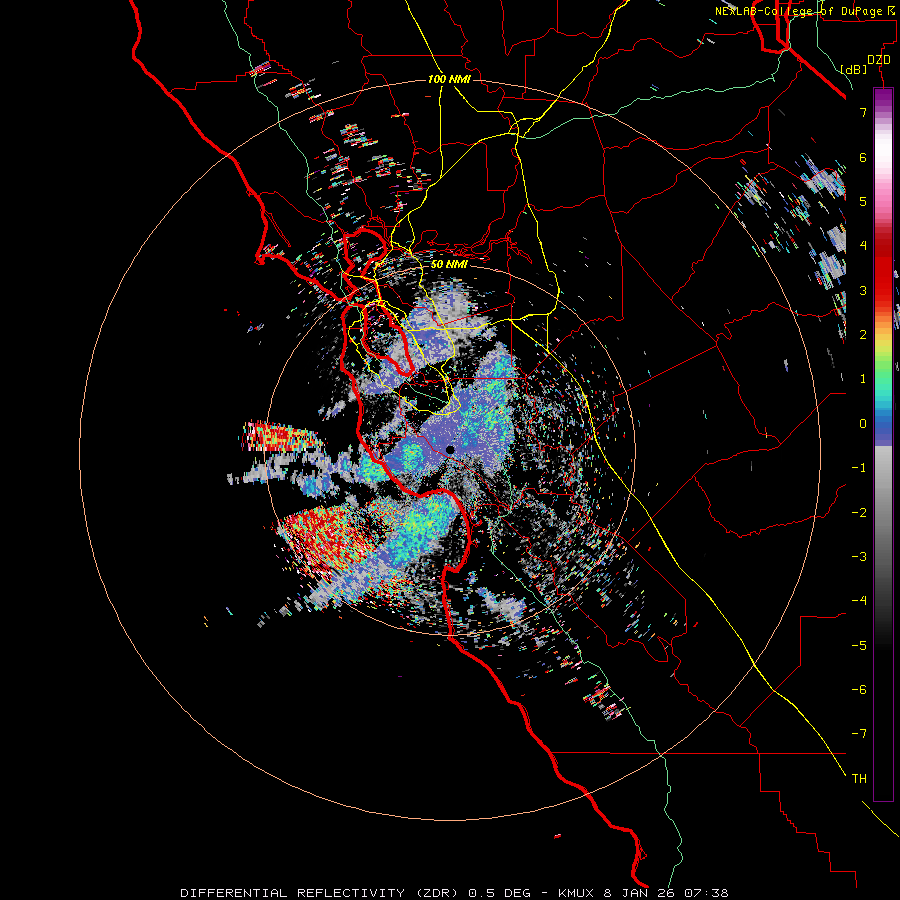This screenshot has width=900, height=900.
Task: Click the red band of the ZDR color bar
Action: click(883, 270)
